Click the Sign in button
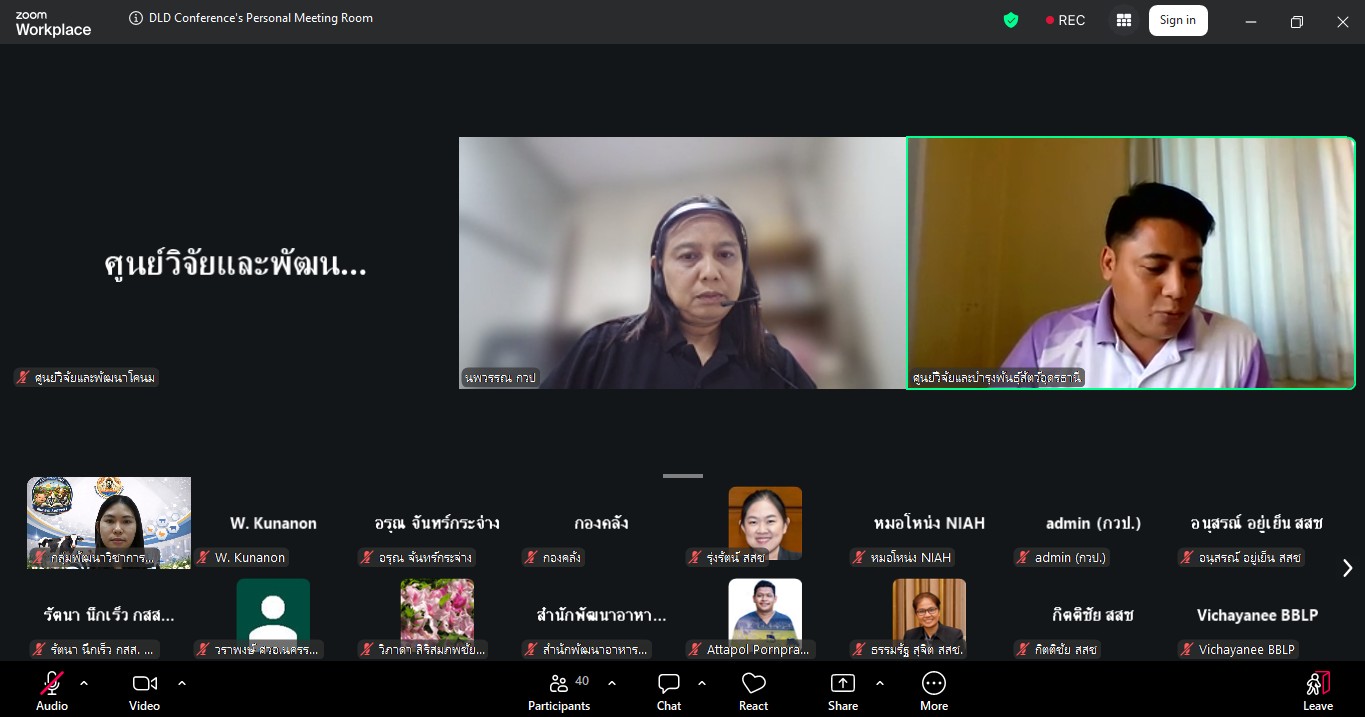The height and width of the screenshot is (717, 1365). point(1177,20)
